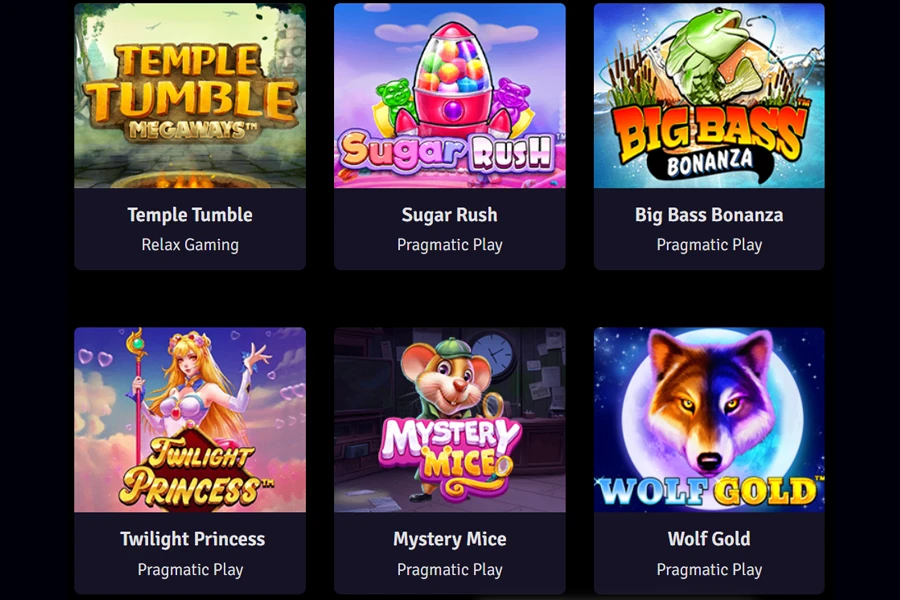Select Pragmatic Play provider under Sugar Rush

click(x=449, y=245)
